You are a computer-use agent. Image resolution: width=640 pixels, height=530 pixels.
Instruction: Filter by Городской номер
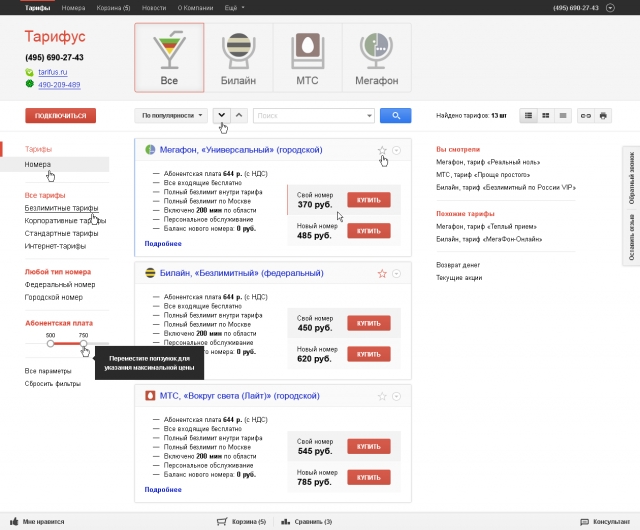53,297
